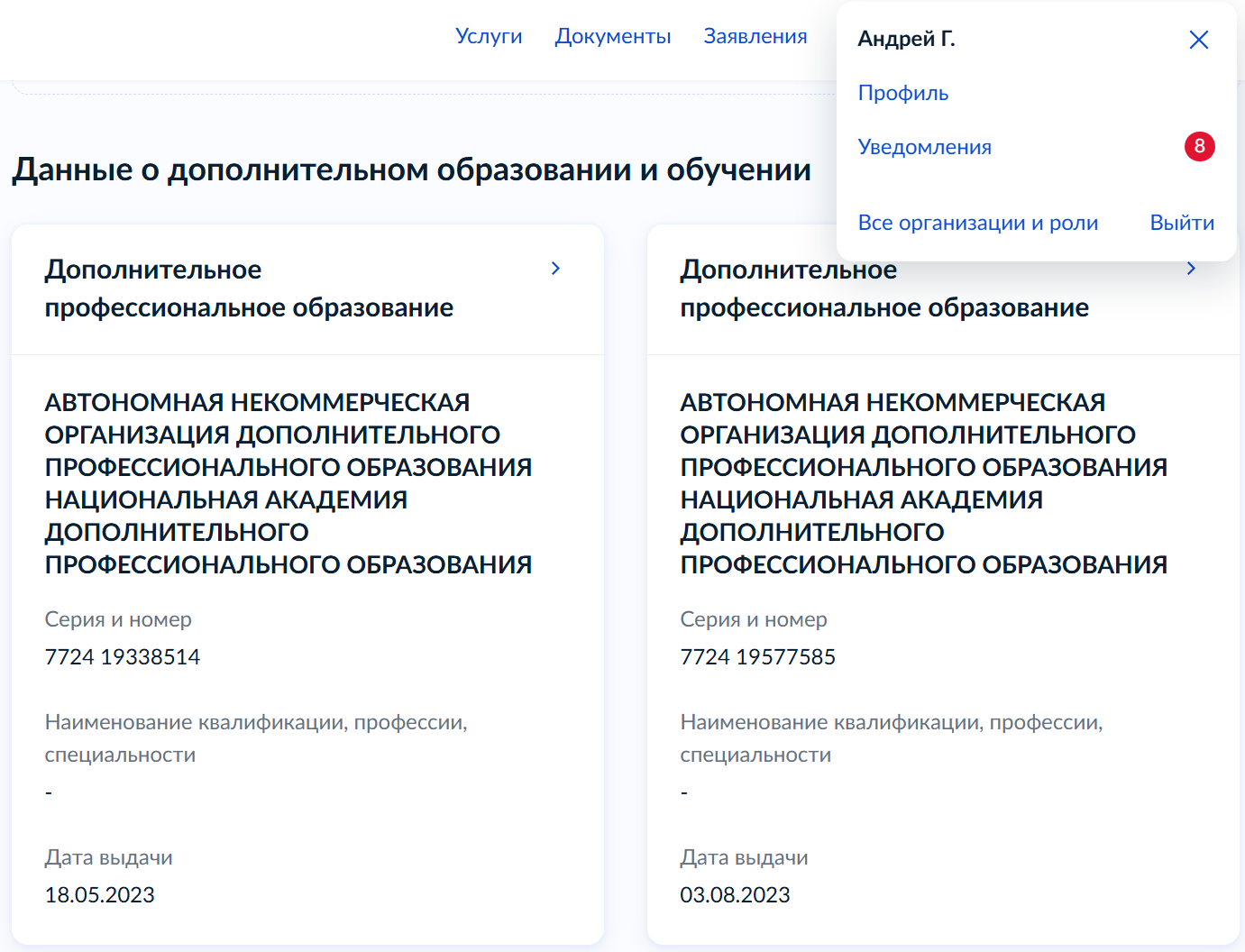Click organization name in the 03.08.2023 card

[x=923, y=483]
